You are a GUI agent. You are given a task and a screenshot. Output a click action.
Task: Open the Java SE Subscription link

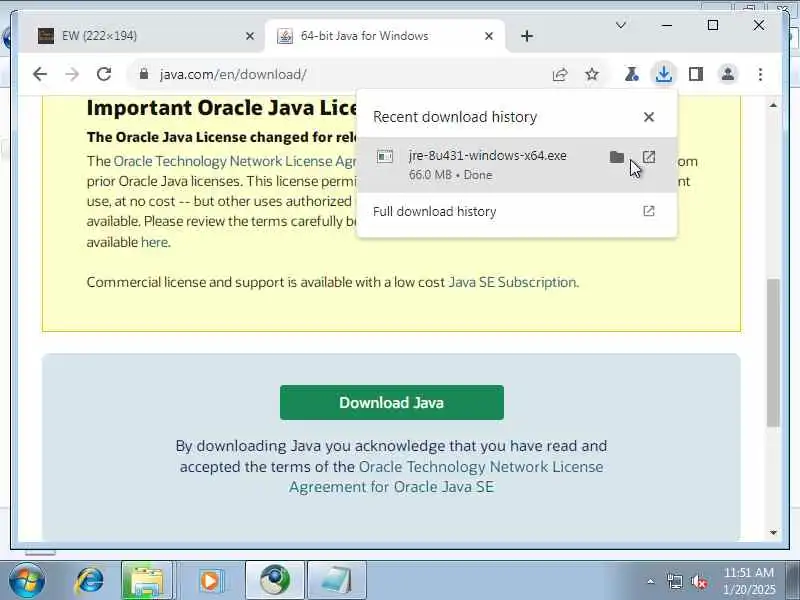tap(512, 282)
